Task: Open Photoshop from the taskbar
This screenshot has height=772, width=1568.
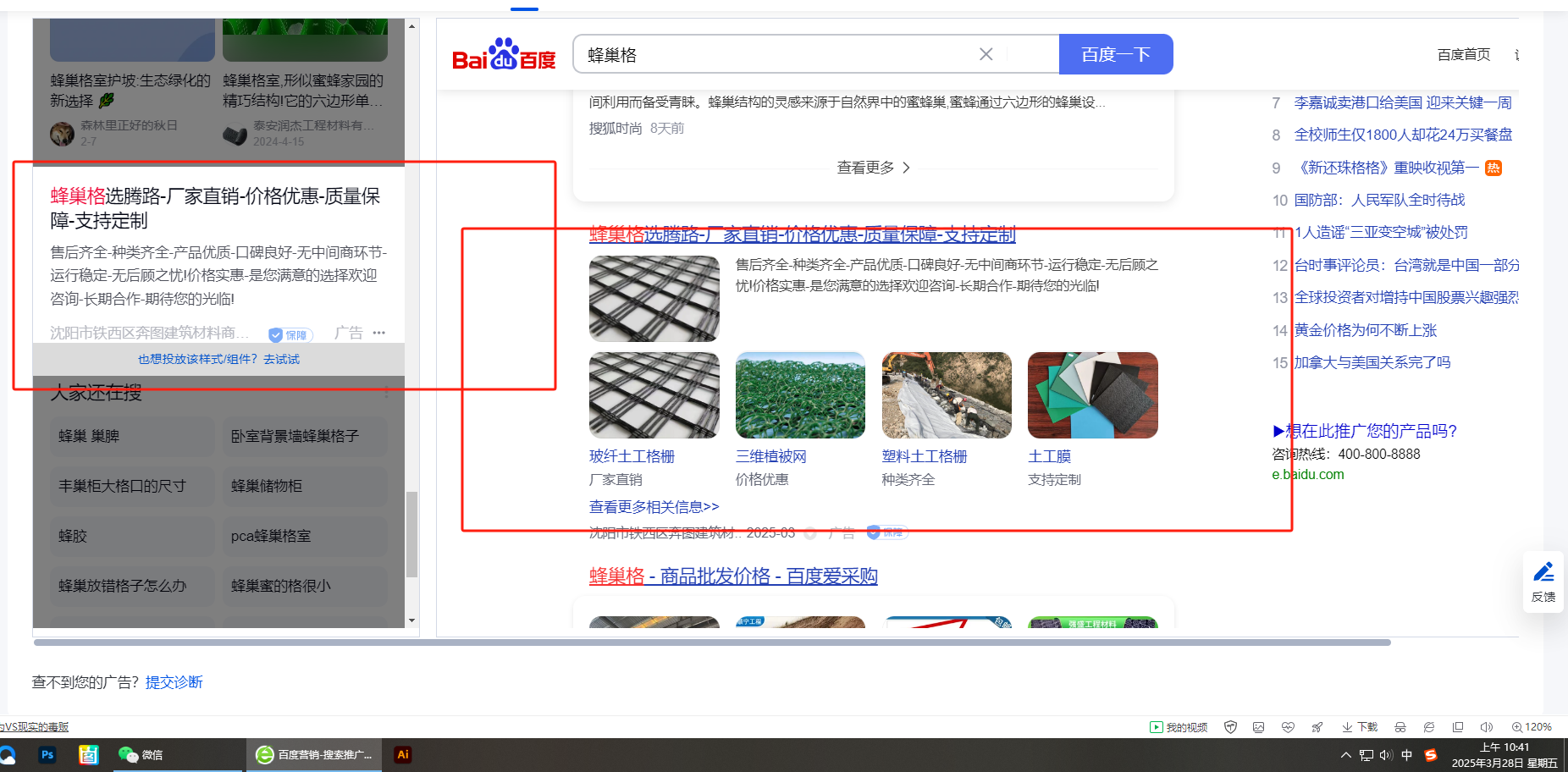Action: pyautogui.click(x=47, y=754)
